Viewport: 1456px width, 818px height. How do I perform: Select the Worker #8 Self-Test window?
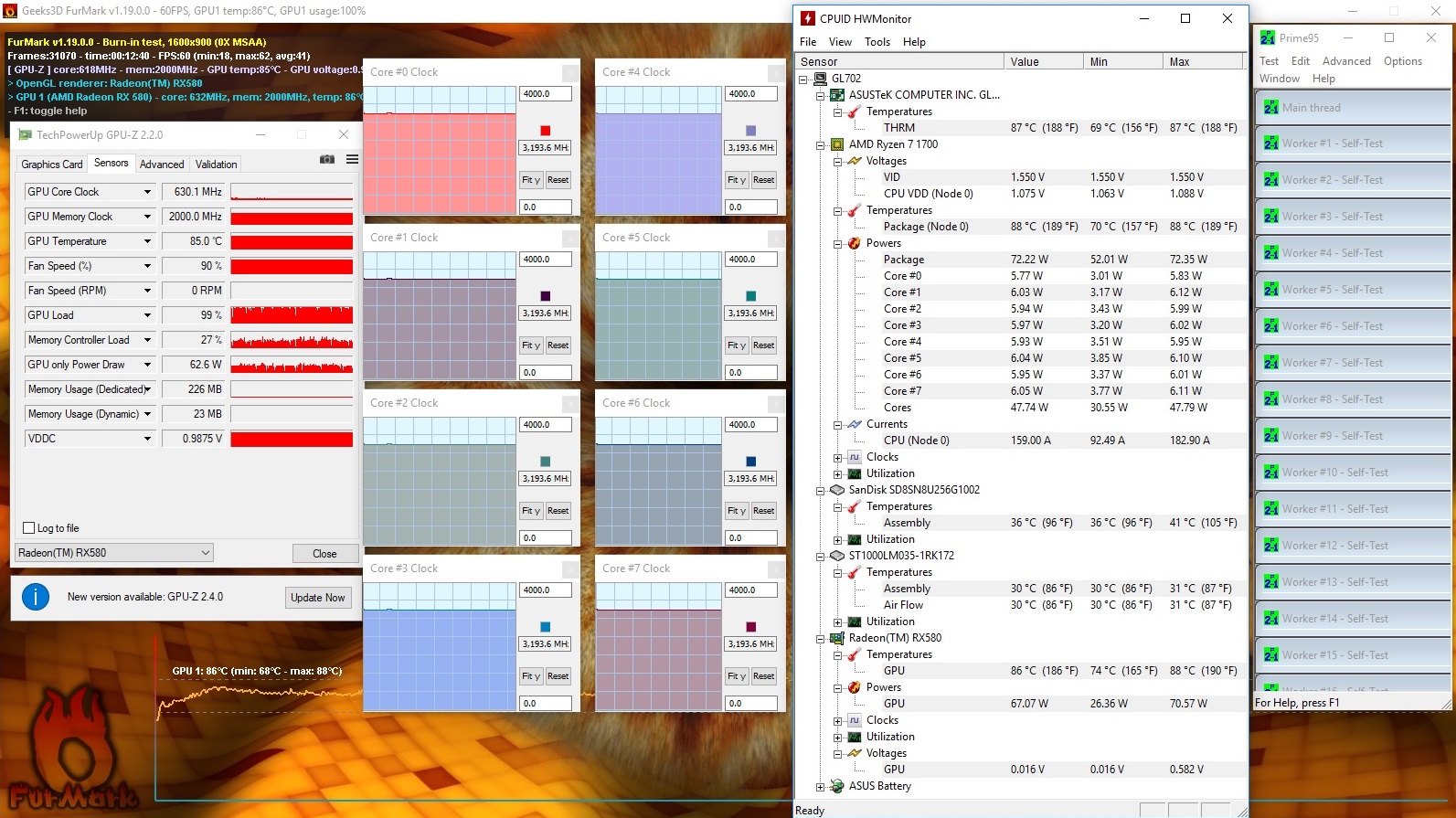pos(1352,399)
